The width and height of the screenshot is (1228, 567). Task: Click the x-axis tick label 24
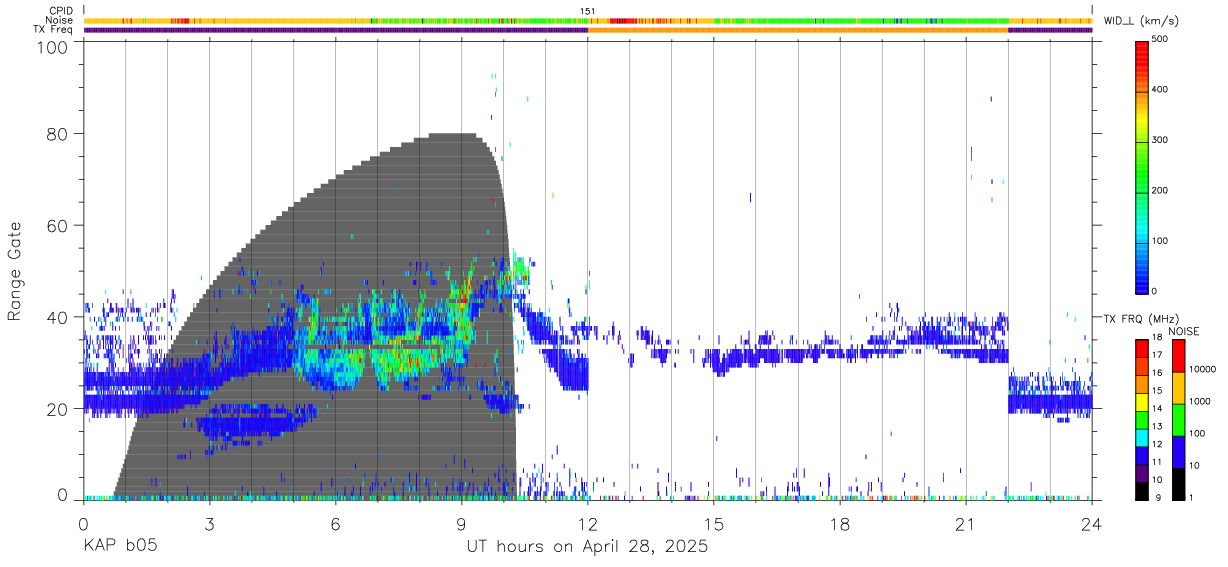pos(1092,524)
